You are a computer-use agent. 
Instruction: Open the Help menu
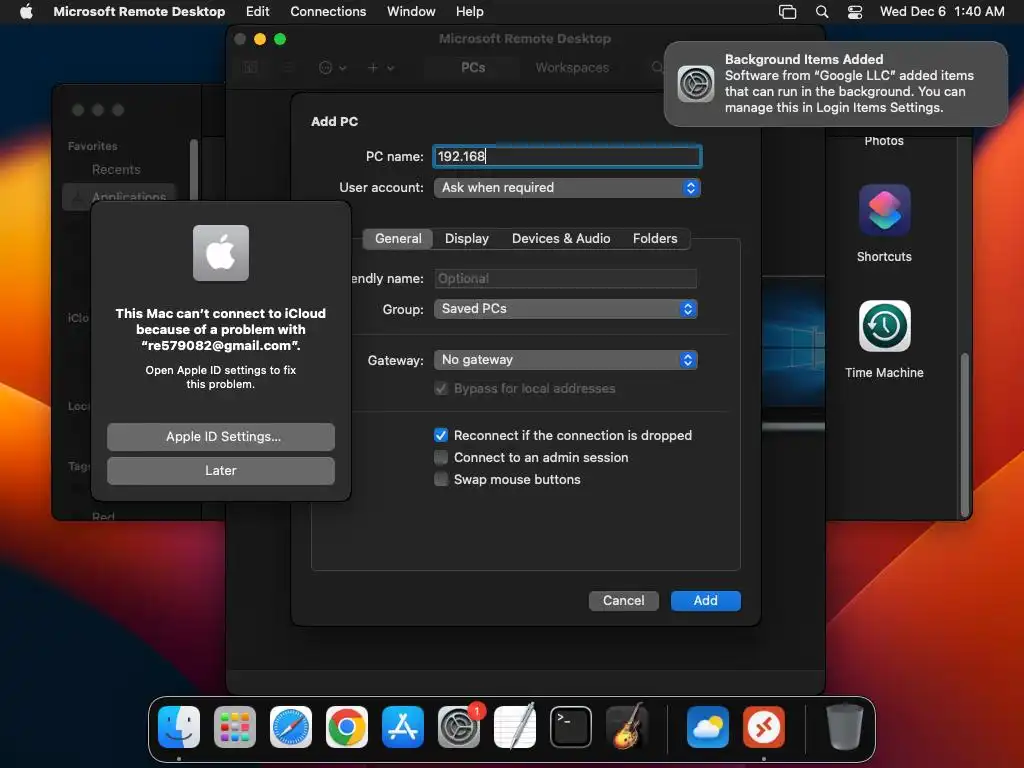click(x=469, y=11)
